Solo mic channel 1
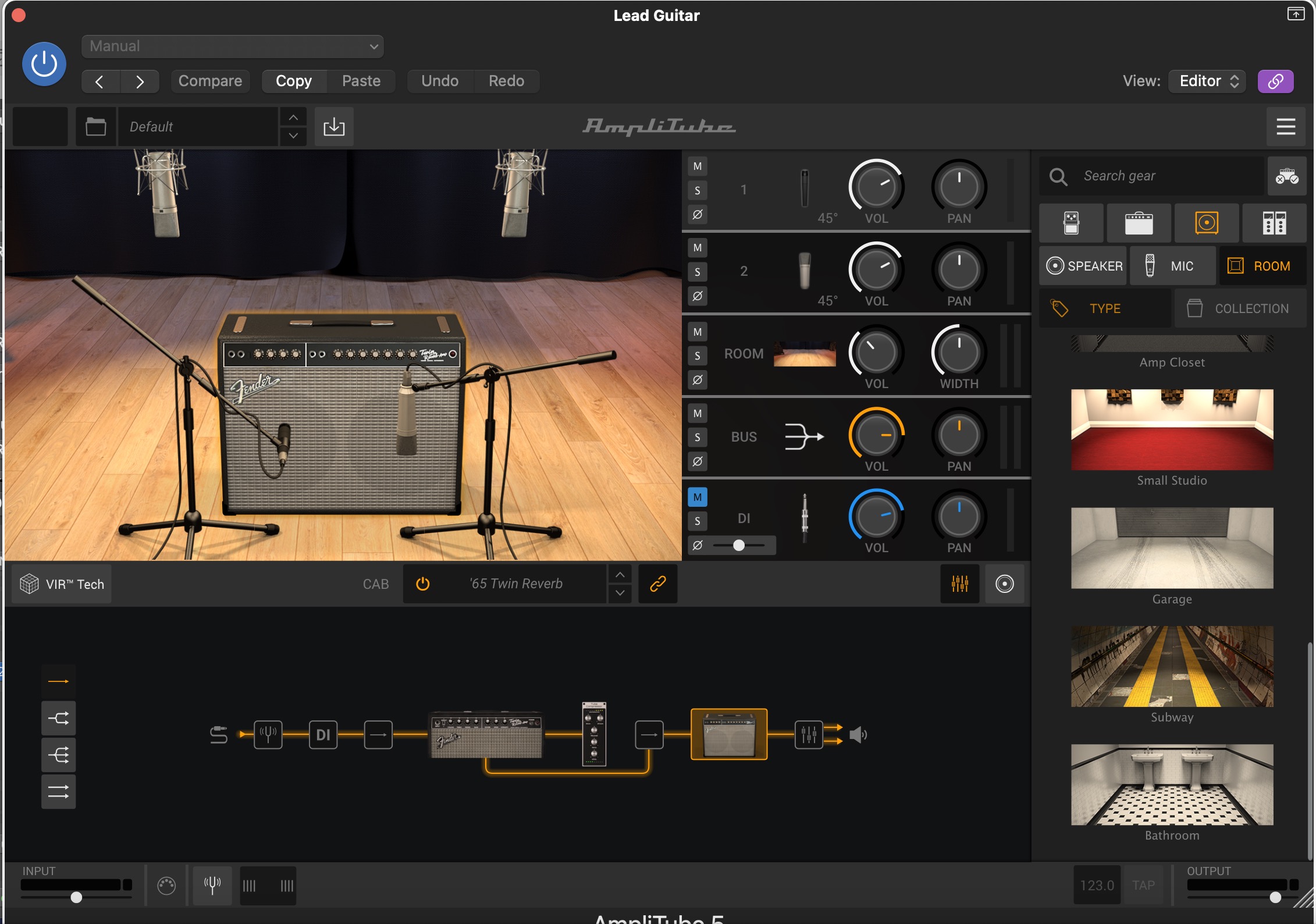The image size is (1316, 924). [698, 190]
